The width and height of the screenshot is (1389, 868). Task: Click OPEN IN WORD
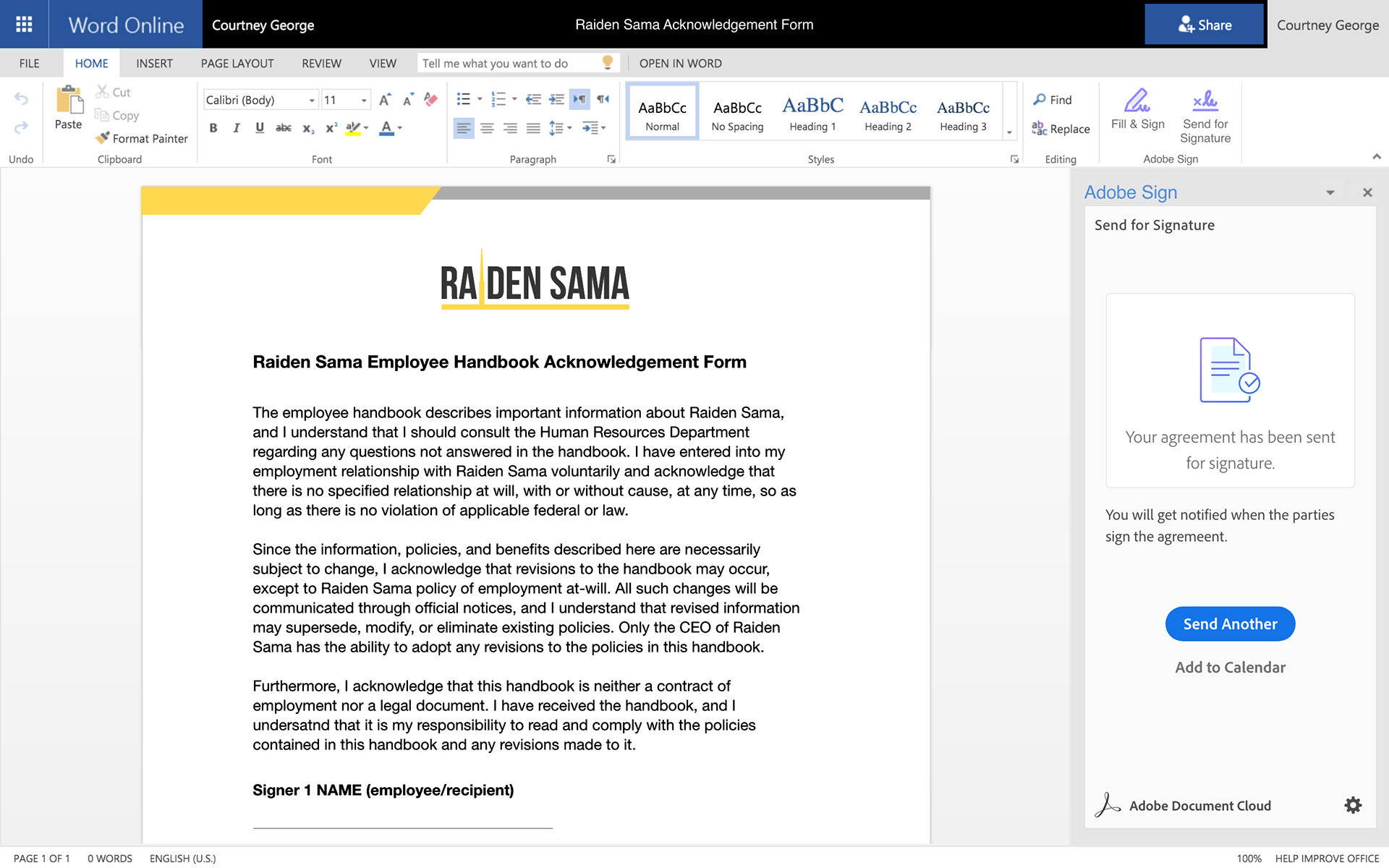pyautogui.click(x=680, y=63)
